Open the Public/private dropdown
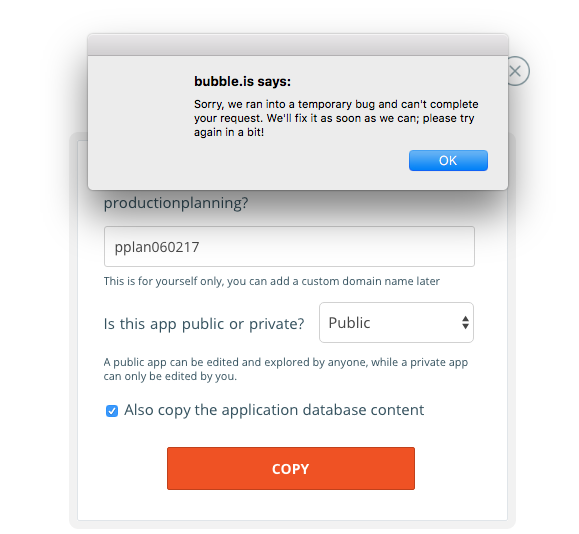 coord(396,322)
